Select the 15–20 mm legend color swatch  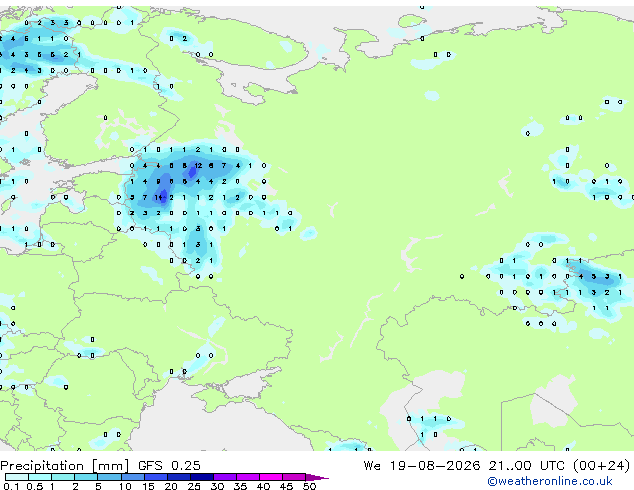[155, 477]
